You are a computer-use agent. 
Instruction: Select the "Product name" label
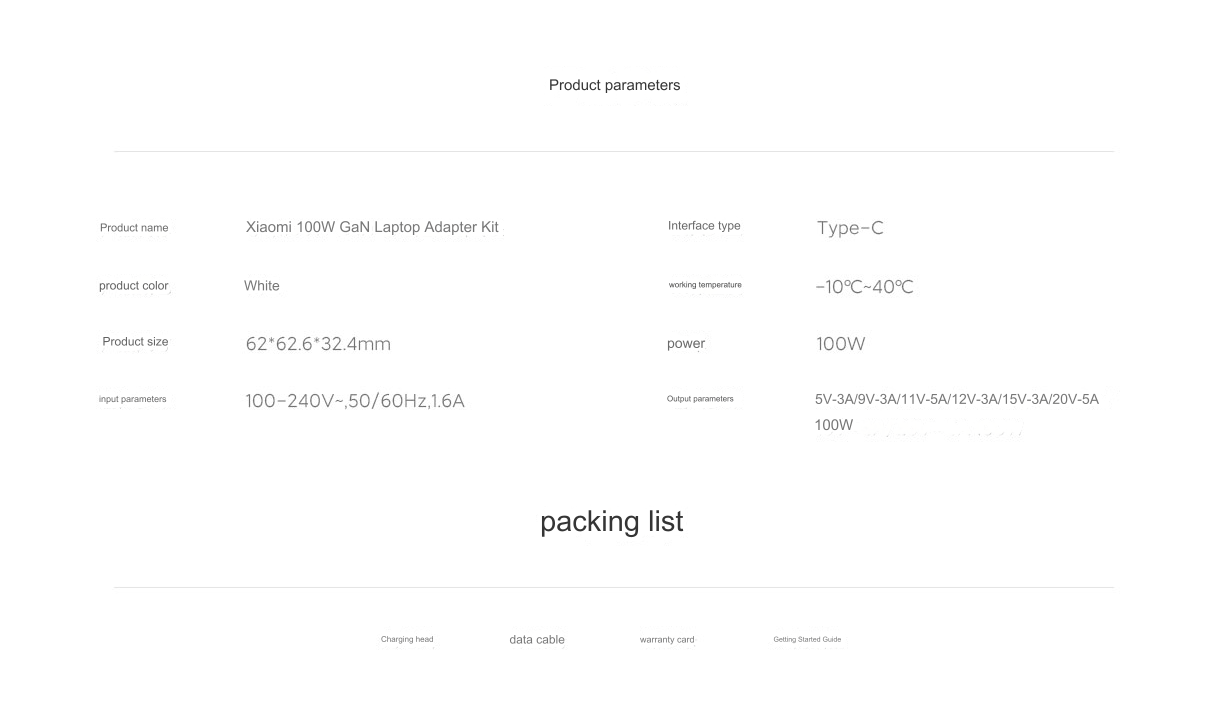click(134, 228)
